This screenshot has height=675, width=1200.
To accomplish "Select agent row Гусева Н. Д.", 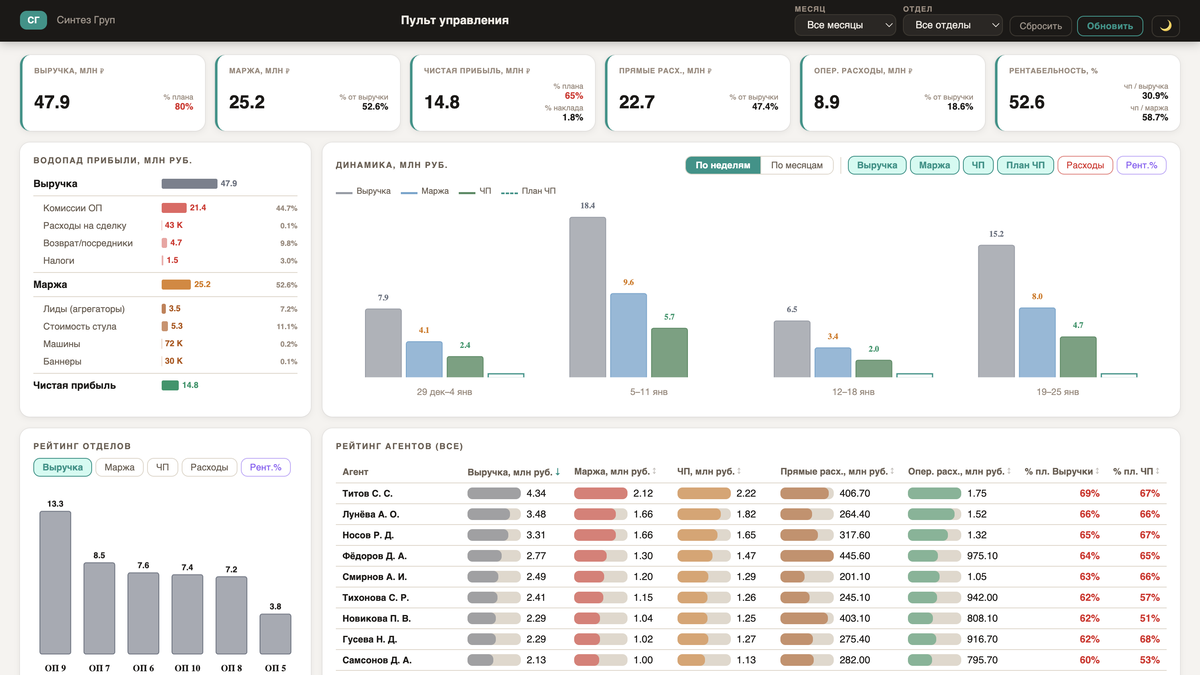I will click(x=751, y=639).
